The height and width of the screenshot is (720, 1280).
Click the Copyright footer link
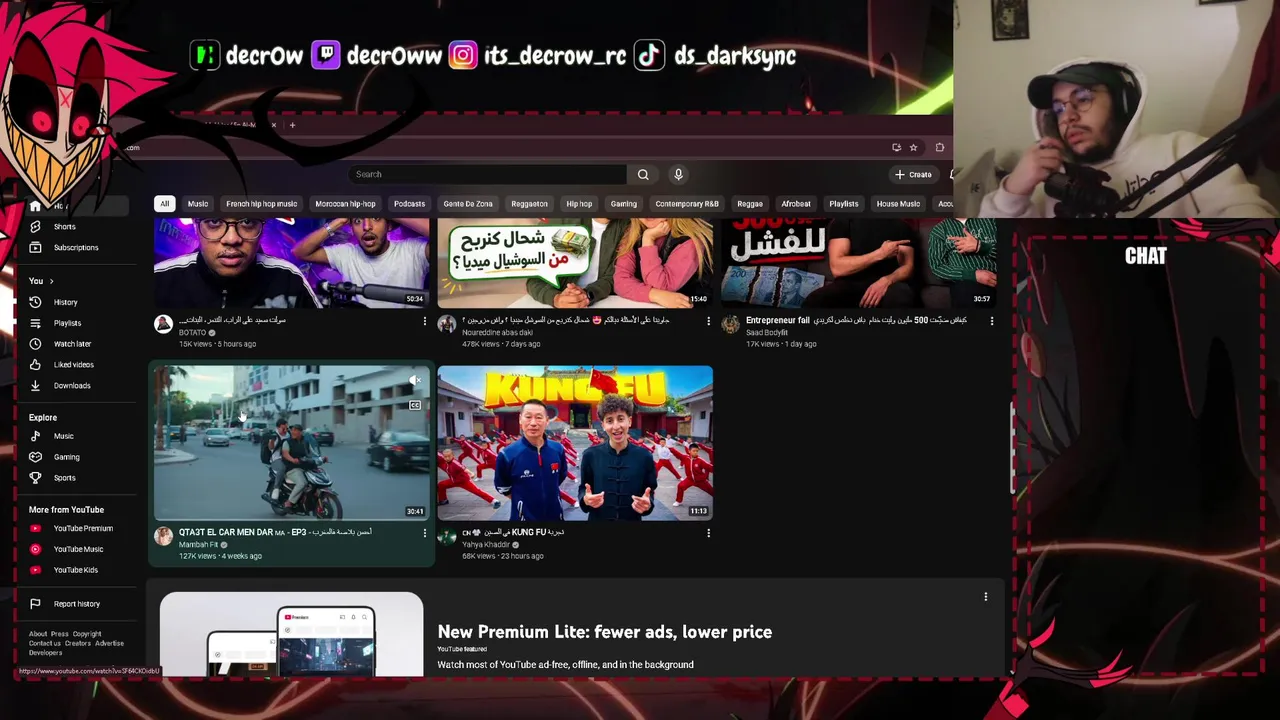(87, 634)
